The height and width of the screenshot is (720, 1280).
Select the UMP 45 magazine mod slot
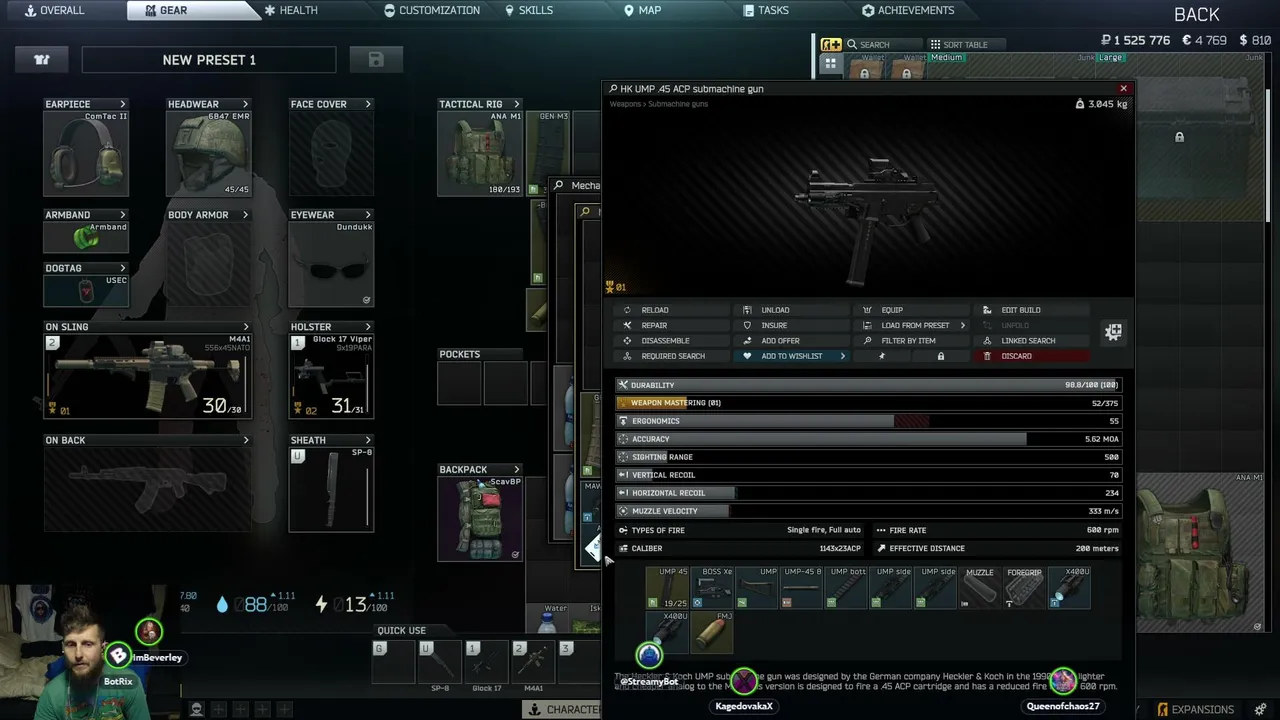tap(667, 588)
